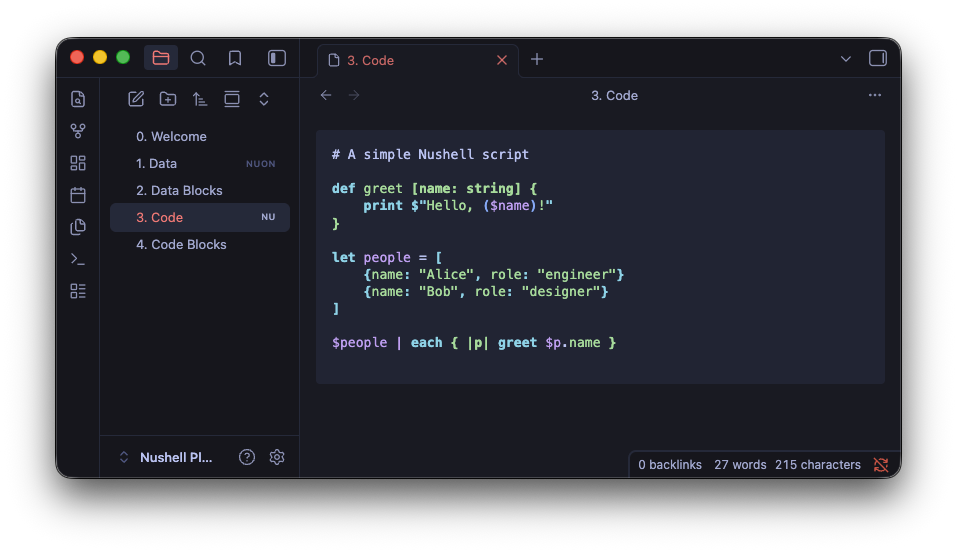Viewport: 957px width, 552px height.
Task: Expand or collapse all folders icon
Action: coord(264,99)
